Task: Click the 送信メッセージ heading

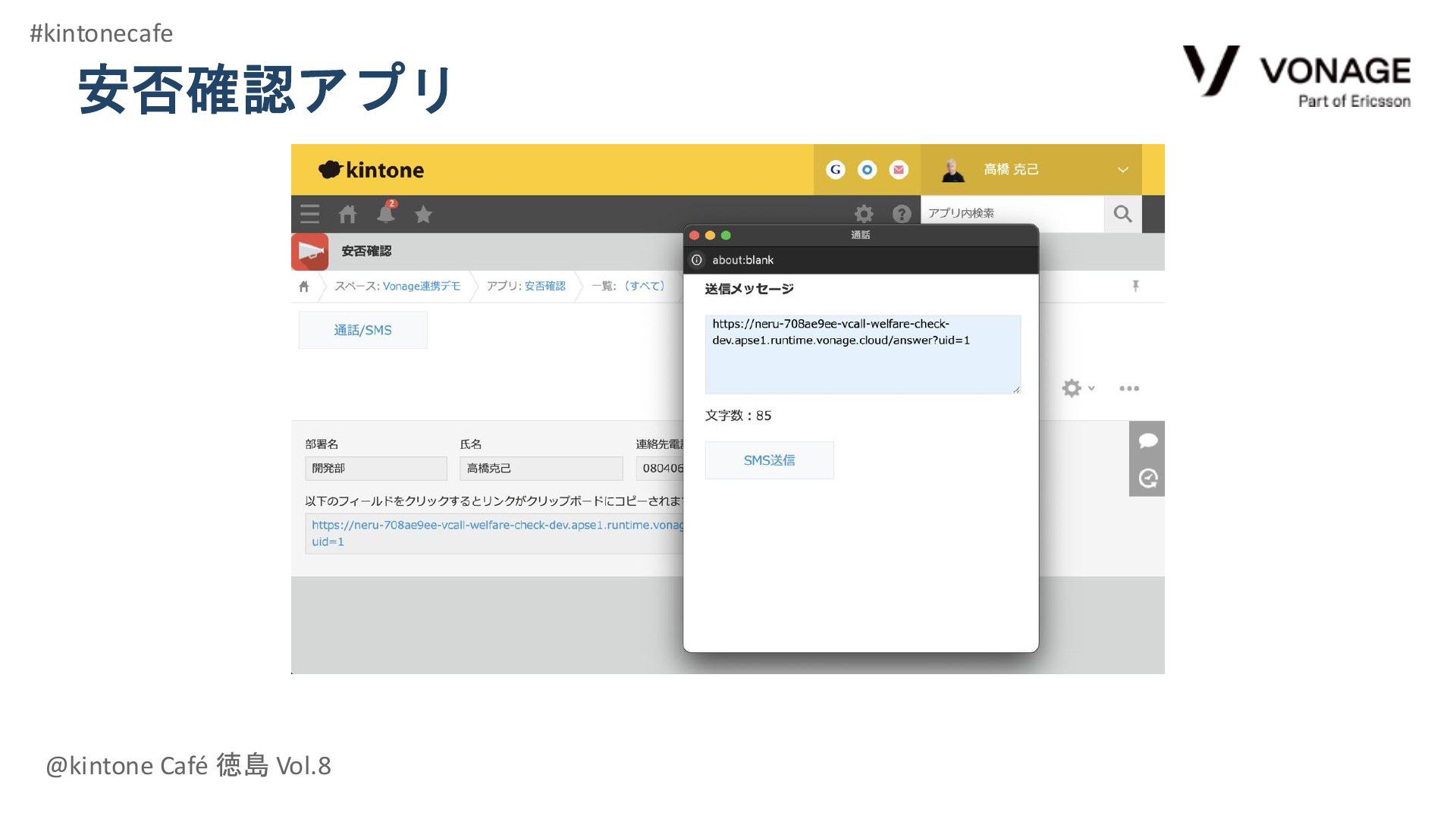Action: (749, 289)
